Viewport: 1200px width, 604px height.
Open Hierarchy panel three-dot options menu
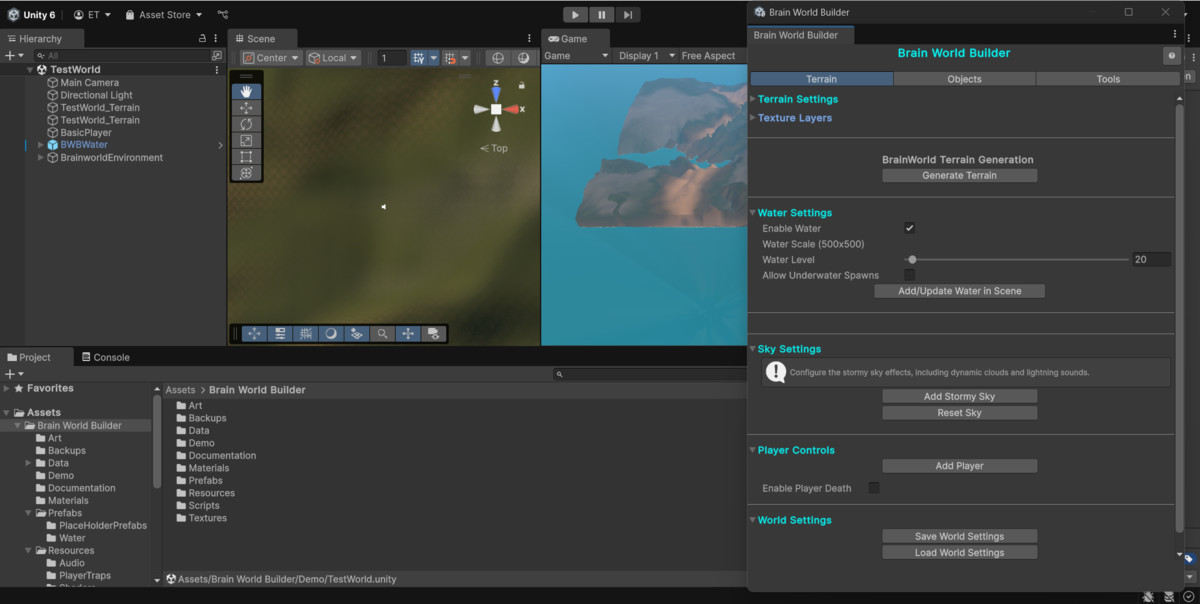216,38
